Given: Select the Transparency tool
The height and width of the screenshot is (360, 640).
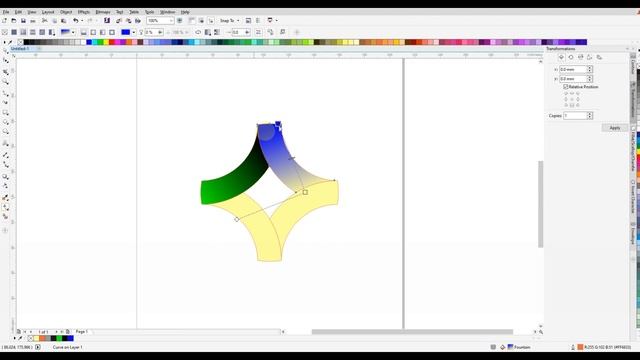Looking at the screenshot, I should (x=6, y=186).
